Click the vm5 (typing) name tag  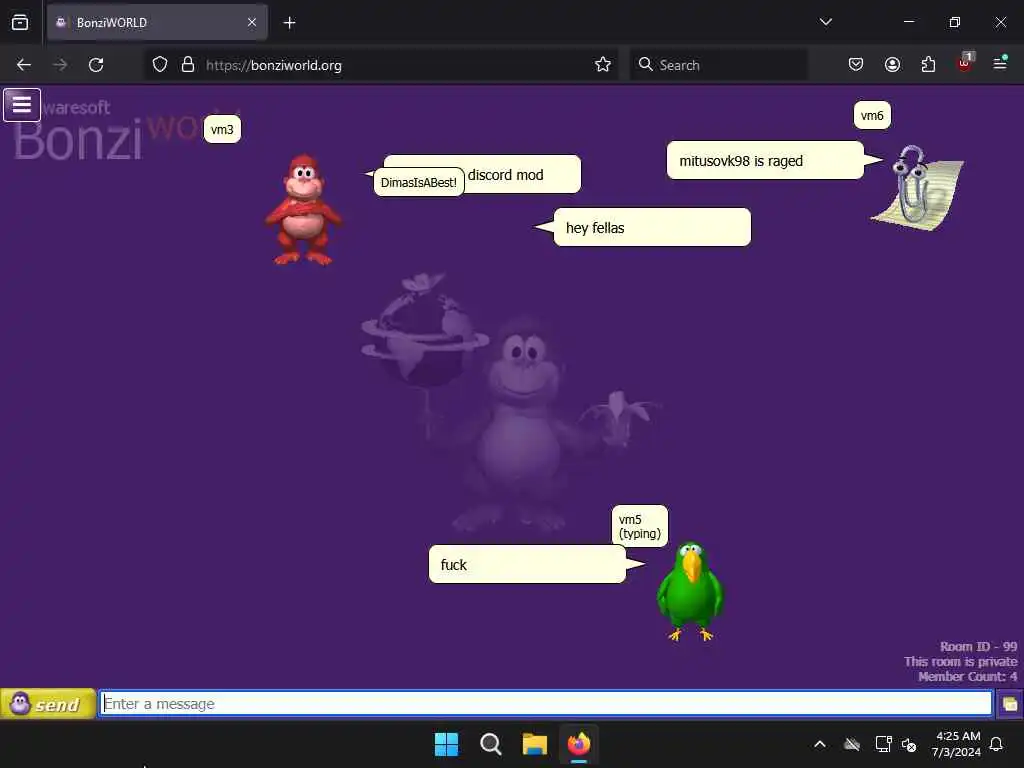point(640,526)
